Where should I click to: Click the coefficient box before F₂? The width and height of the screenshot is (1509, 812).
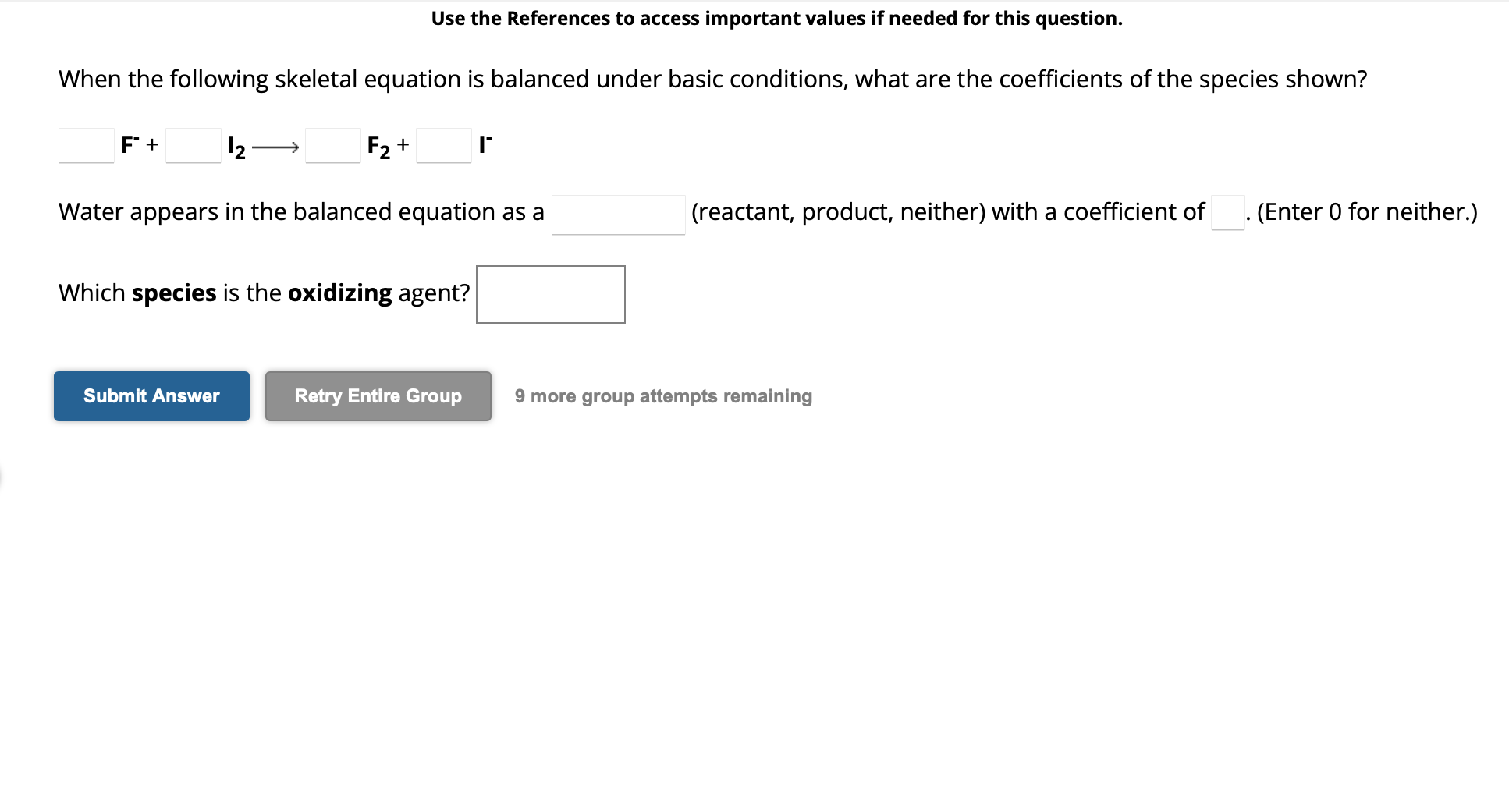(332, 145)
